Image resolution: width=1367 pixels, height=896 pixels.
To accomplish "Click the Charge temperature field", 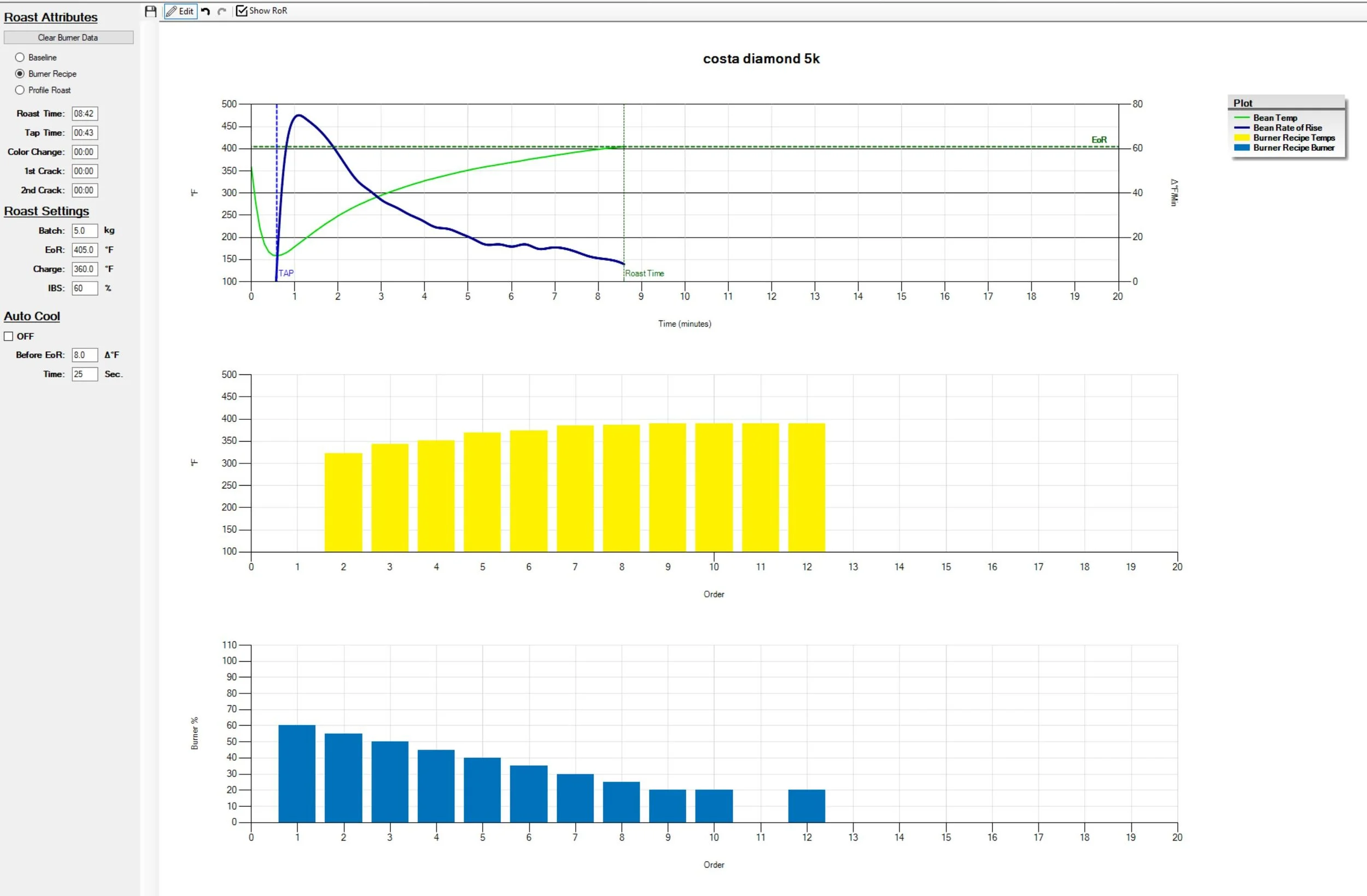I will (84, 269).
